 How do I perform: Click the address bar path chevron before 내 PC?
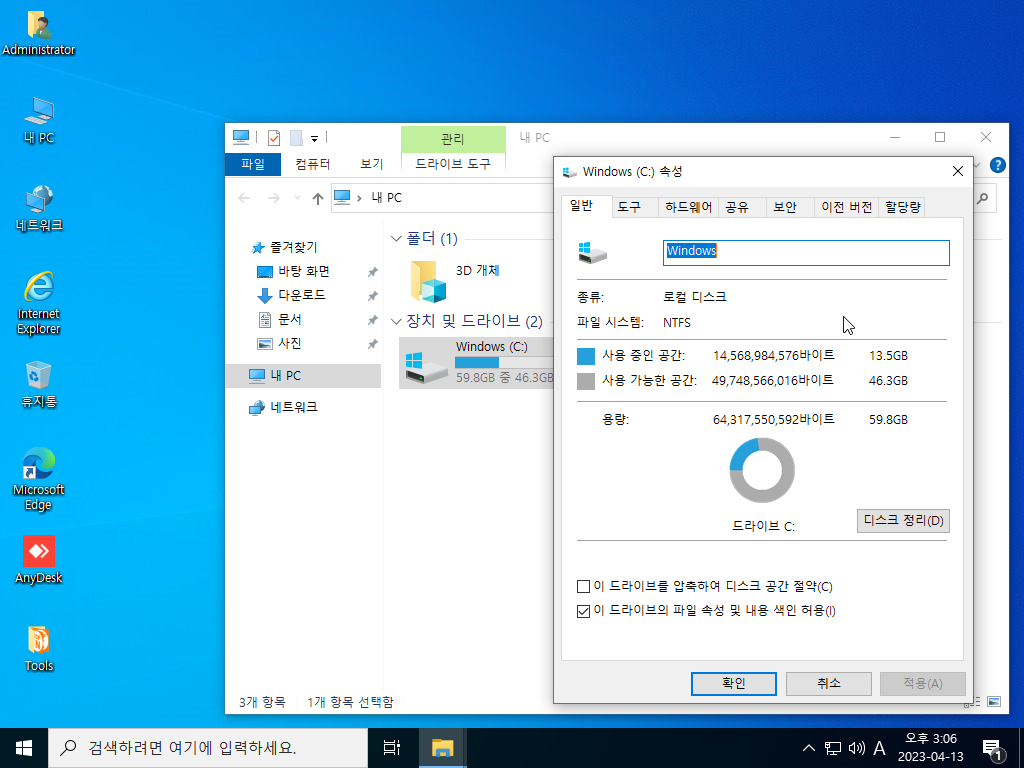(x=359, y=198)
